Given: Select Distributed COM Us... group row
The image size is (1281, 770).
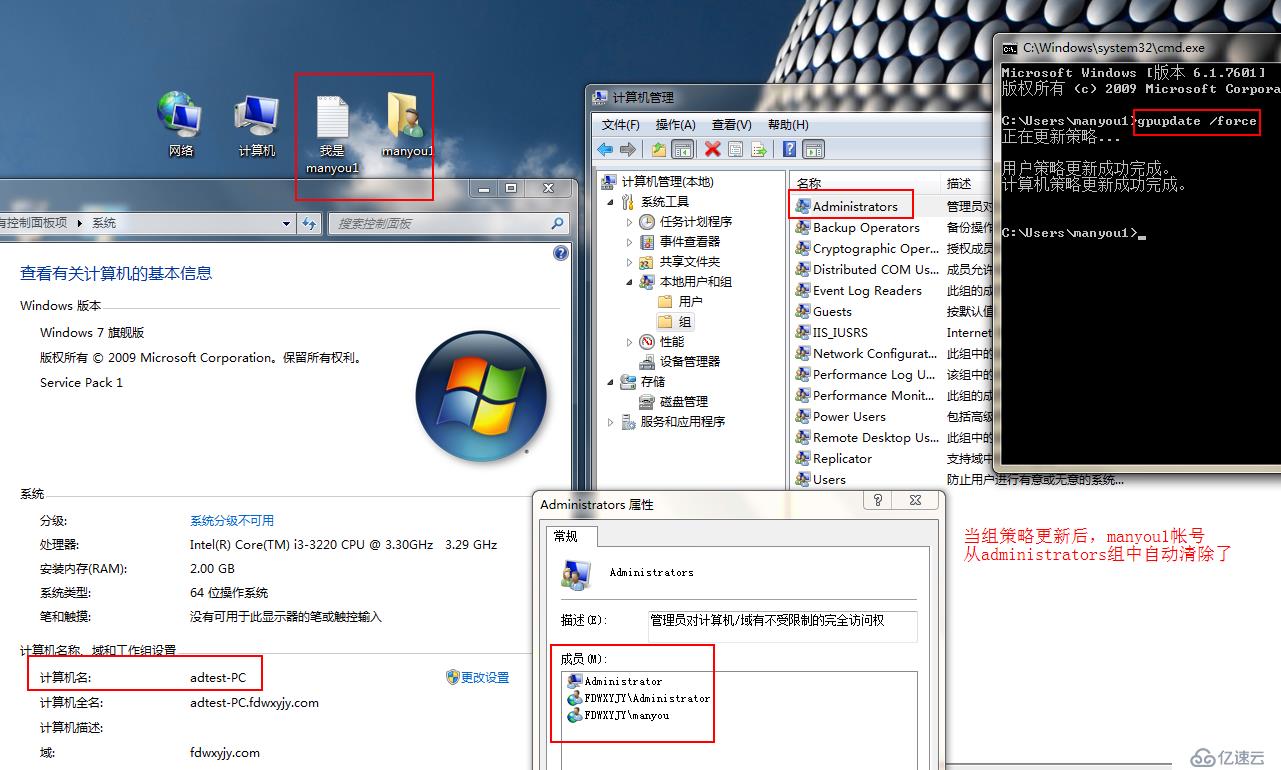Looking at the screenshot, I should click(866, 270).
